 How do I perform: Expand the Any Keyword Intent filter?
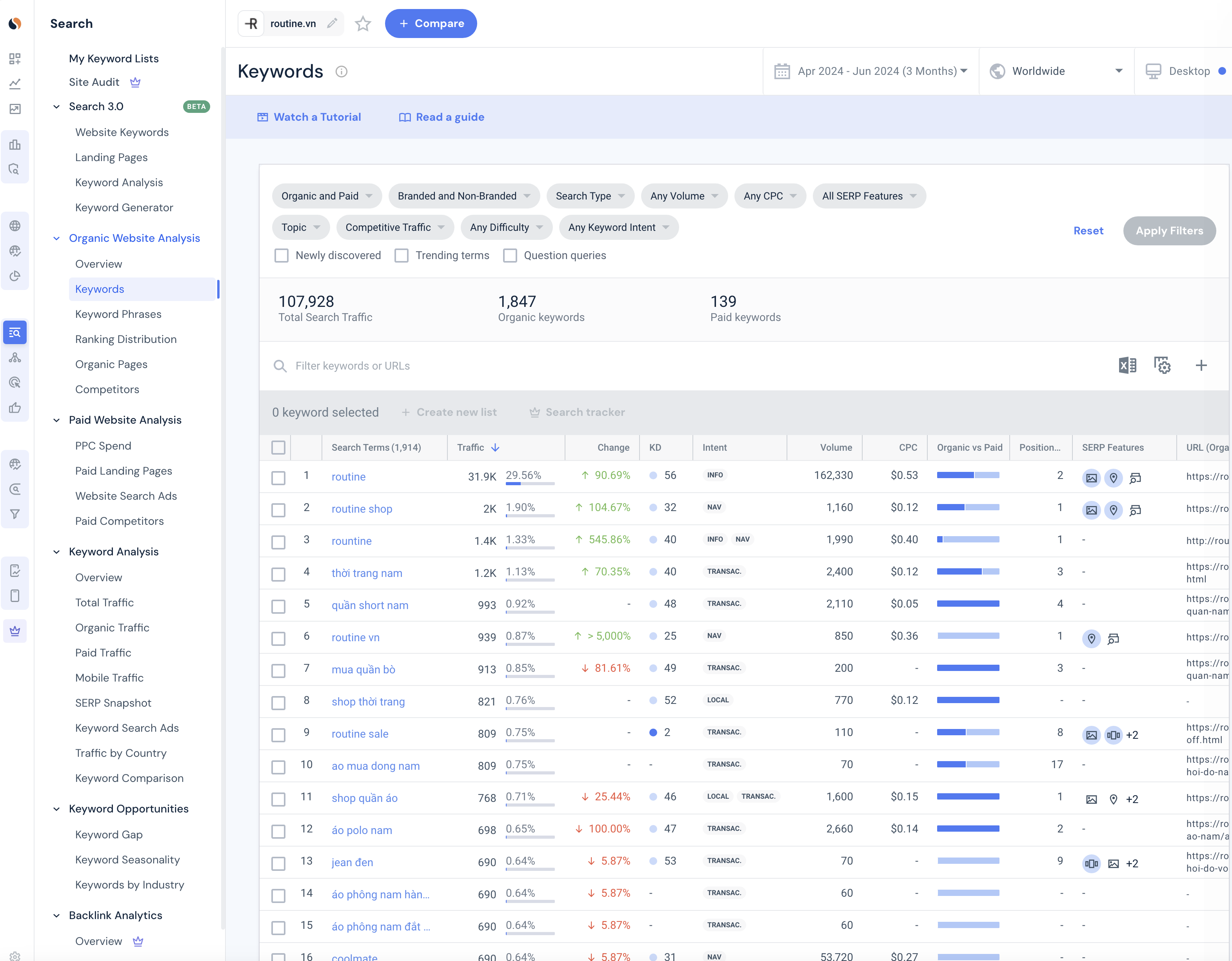[x=618, y=227]
